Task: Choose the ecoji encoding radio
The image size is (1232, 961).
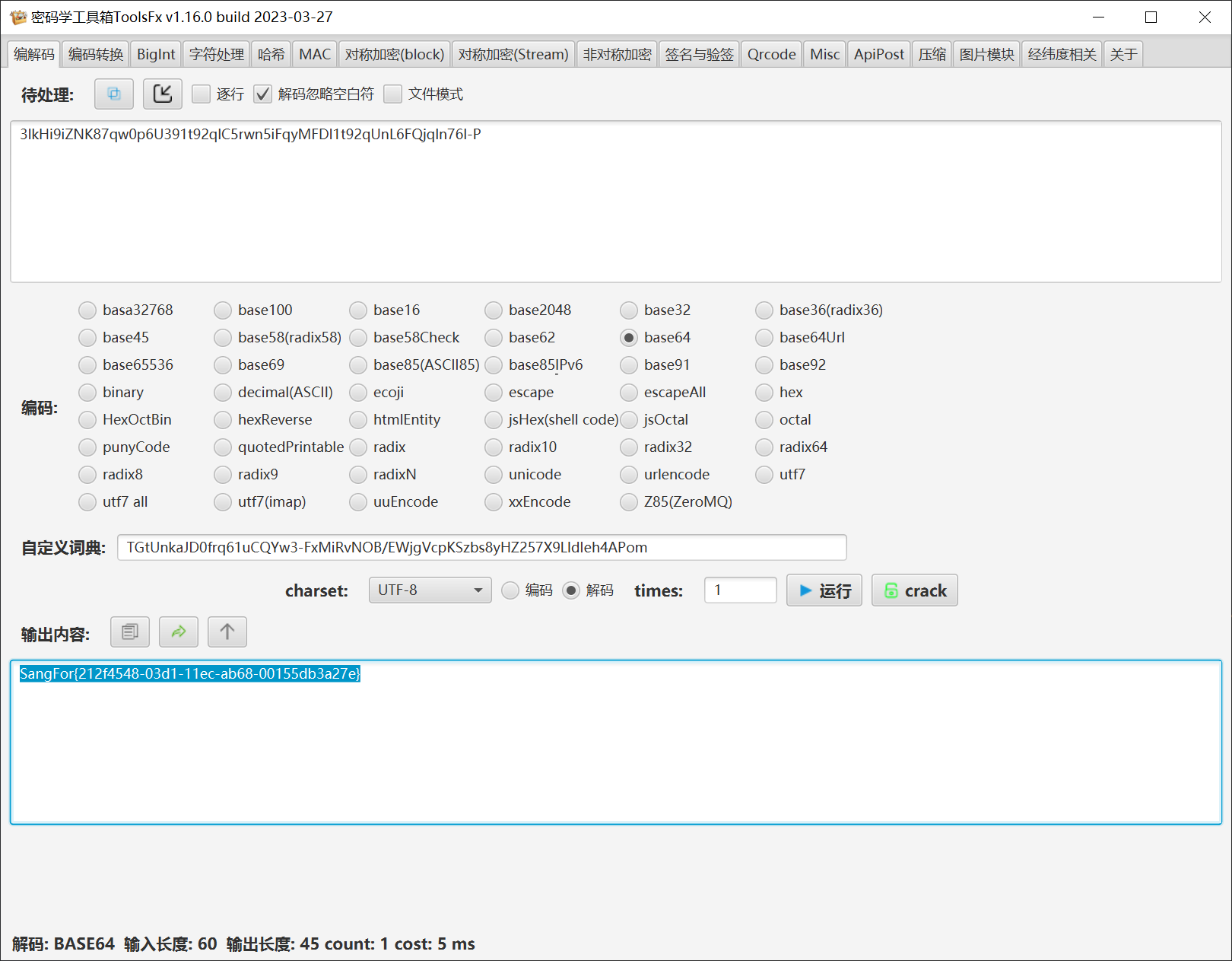Action: coord(358,392)
